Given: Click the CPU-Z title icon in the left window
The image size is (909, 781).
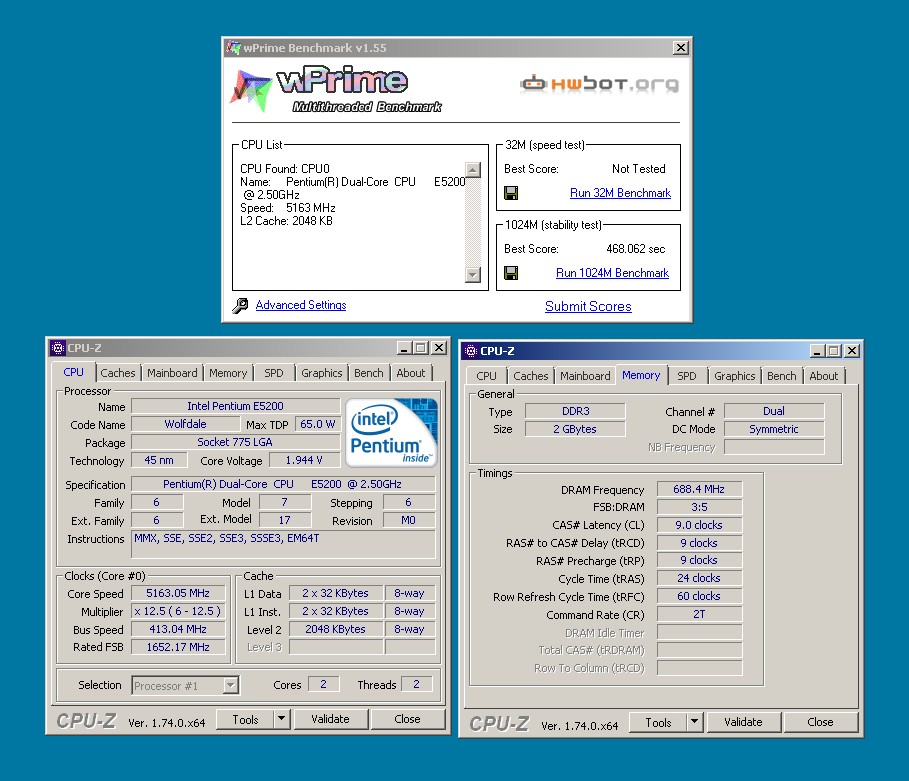Looking at the screenshot, I should pos(57,348).
